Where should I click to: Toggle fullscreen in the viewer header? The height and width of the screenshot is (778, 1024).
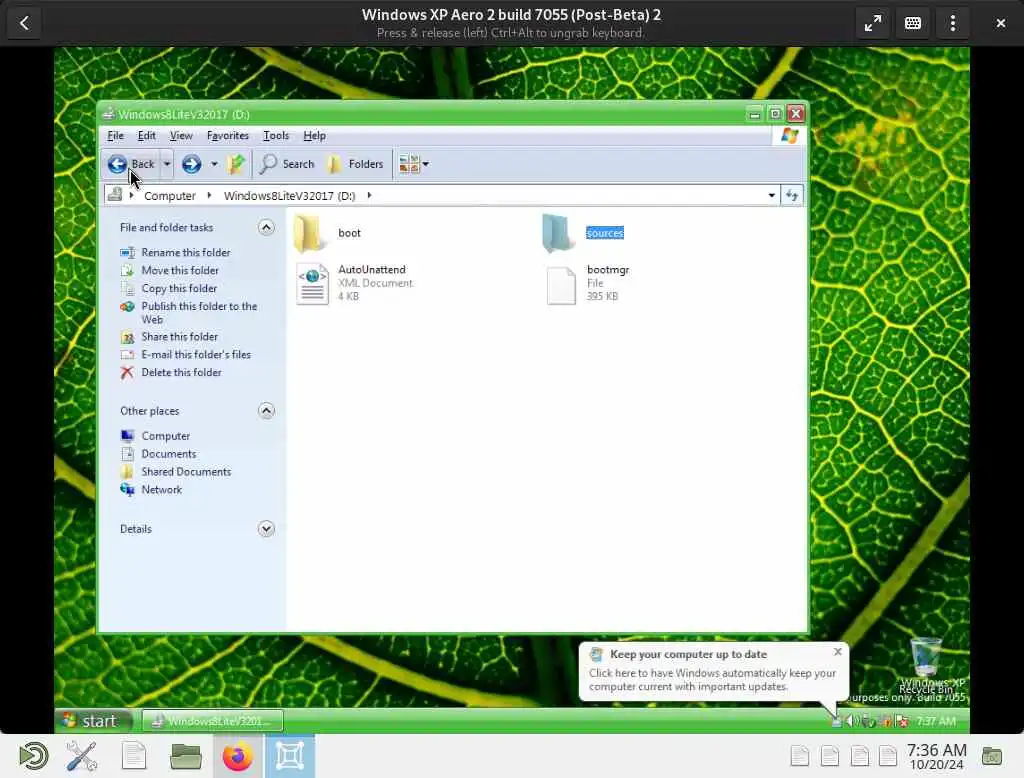[x=872, y=24]
